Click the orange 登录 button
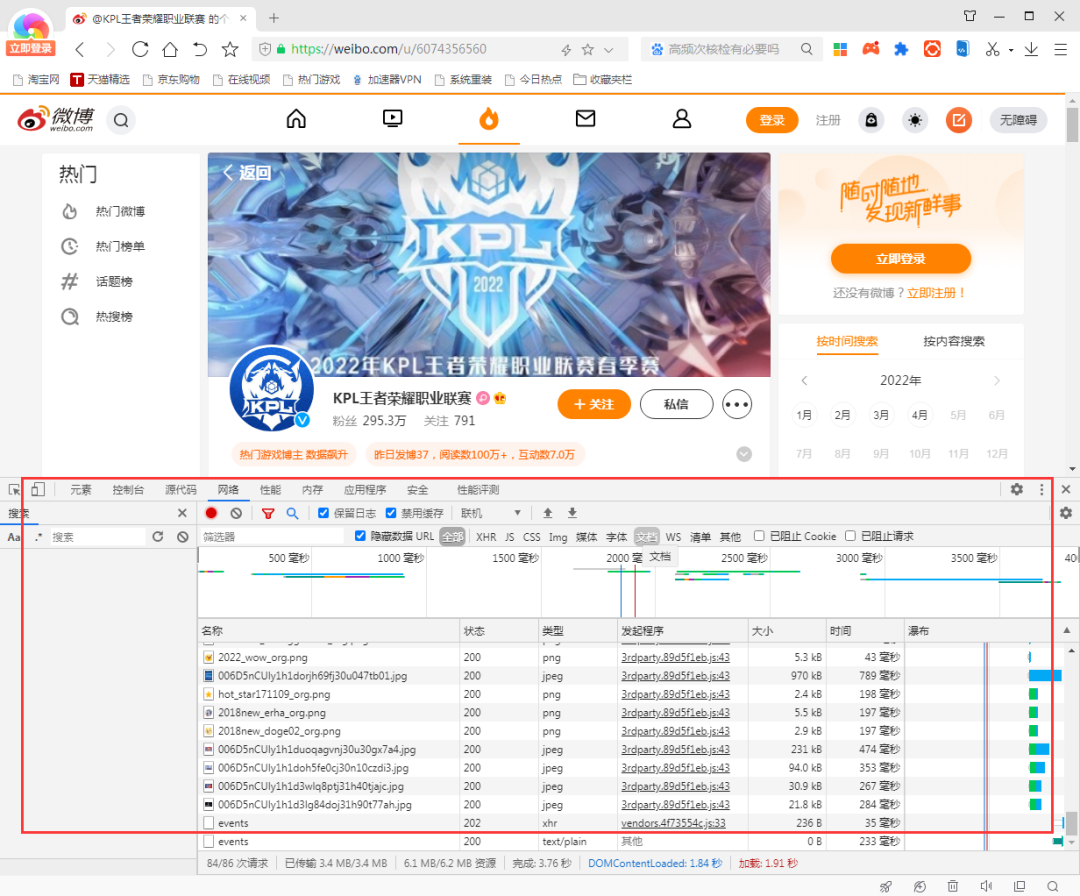The image size is (1080, 896). 771,121
